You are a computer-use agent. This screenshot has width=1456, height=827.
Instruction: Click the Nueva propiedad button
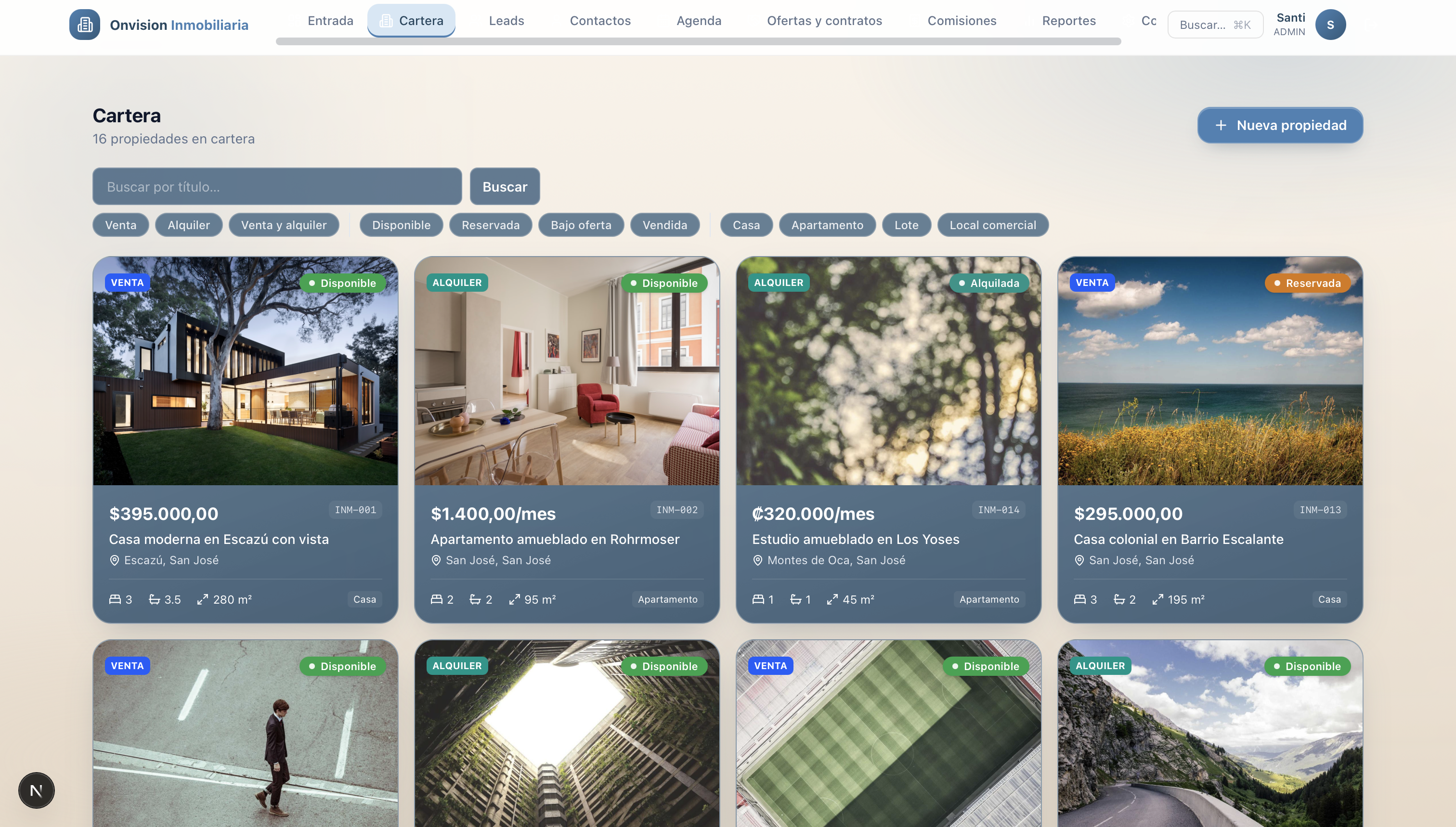tap(1280, 125)
